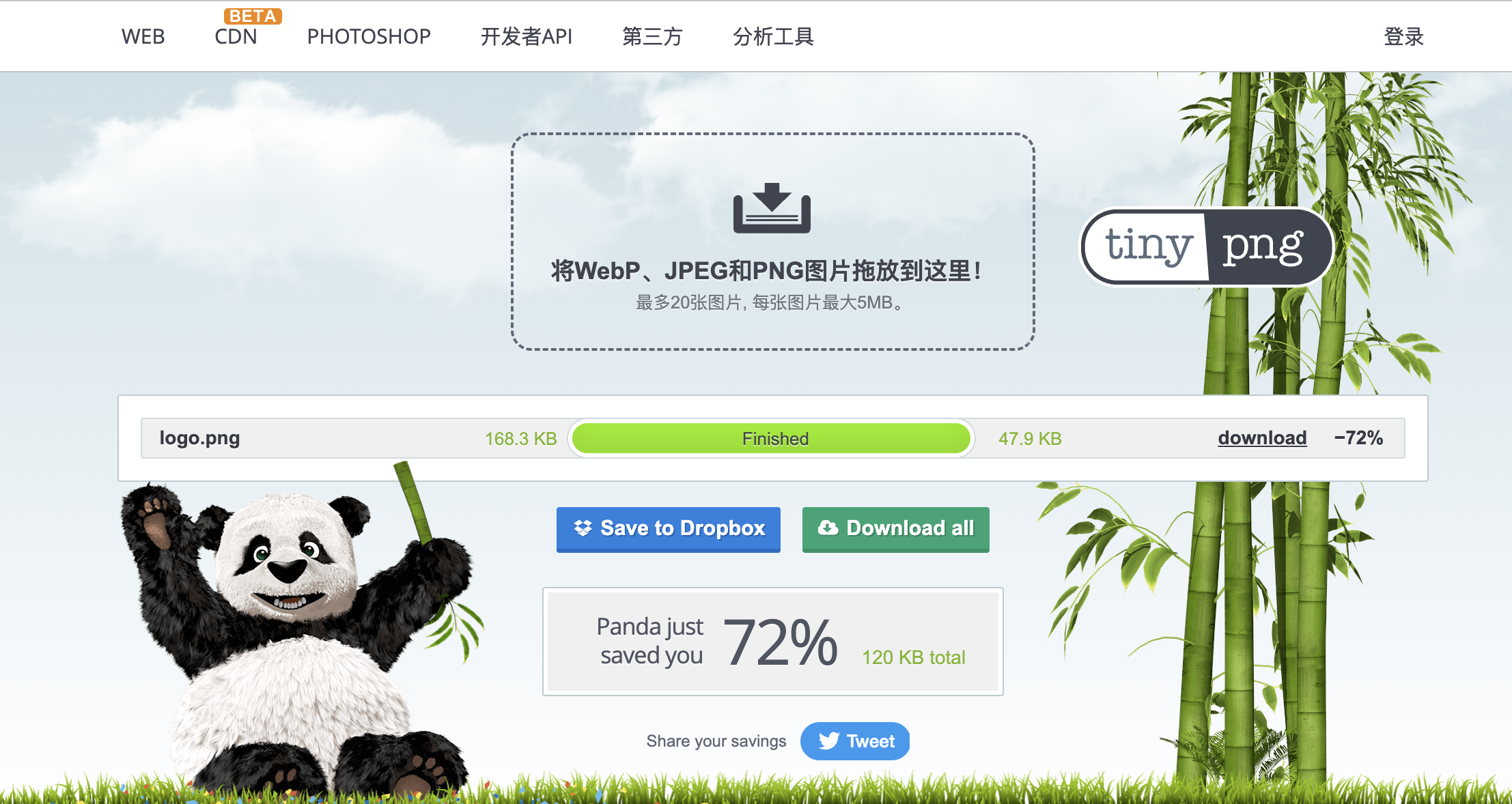Click the cloud download icon on green button
1512x804 pixels.
click(x=828, y=528)
